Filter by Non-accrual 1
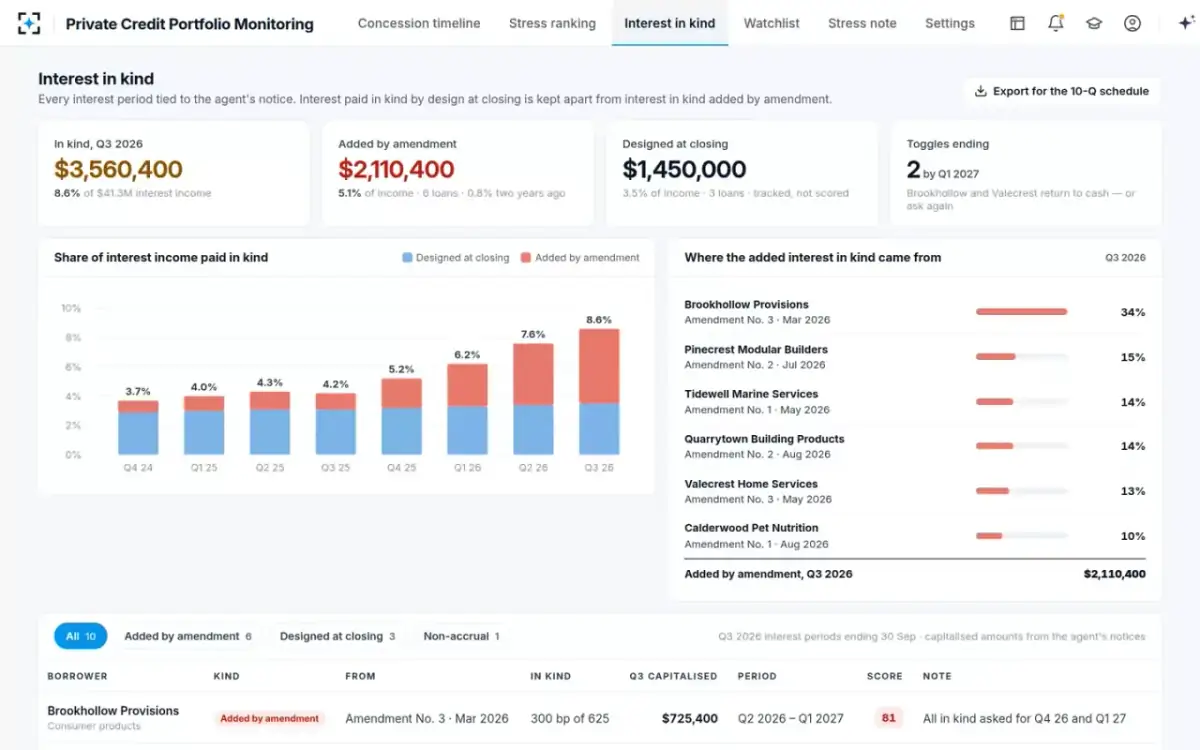Viewport: 1200px width, 750px height. 461,636
